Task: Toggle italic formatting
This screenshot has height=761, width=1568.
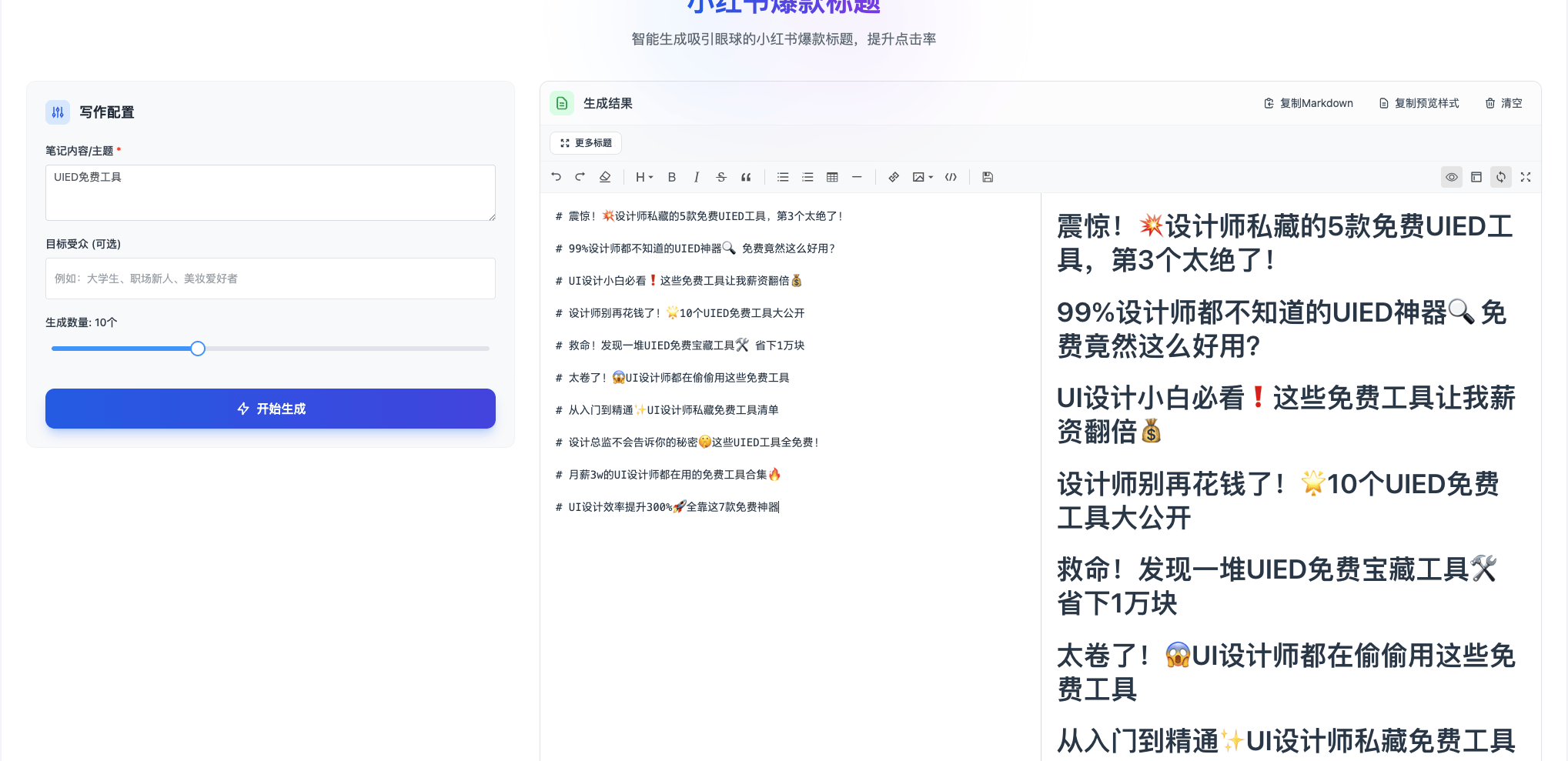Action: [697, 177]
